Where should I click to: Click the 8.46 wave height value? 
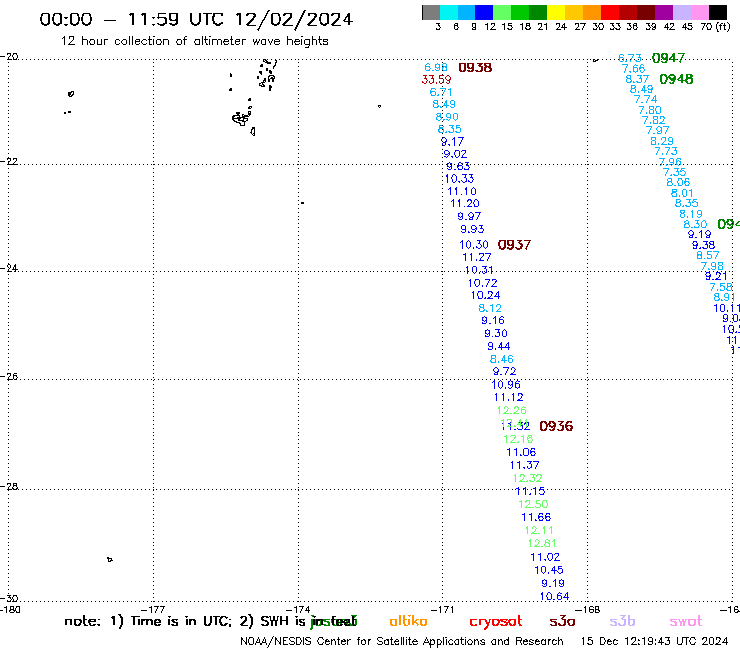coord(501,359)
